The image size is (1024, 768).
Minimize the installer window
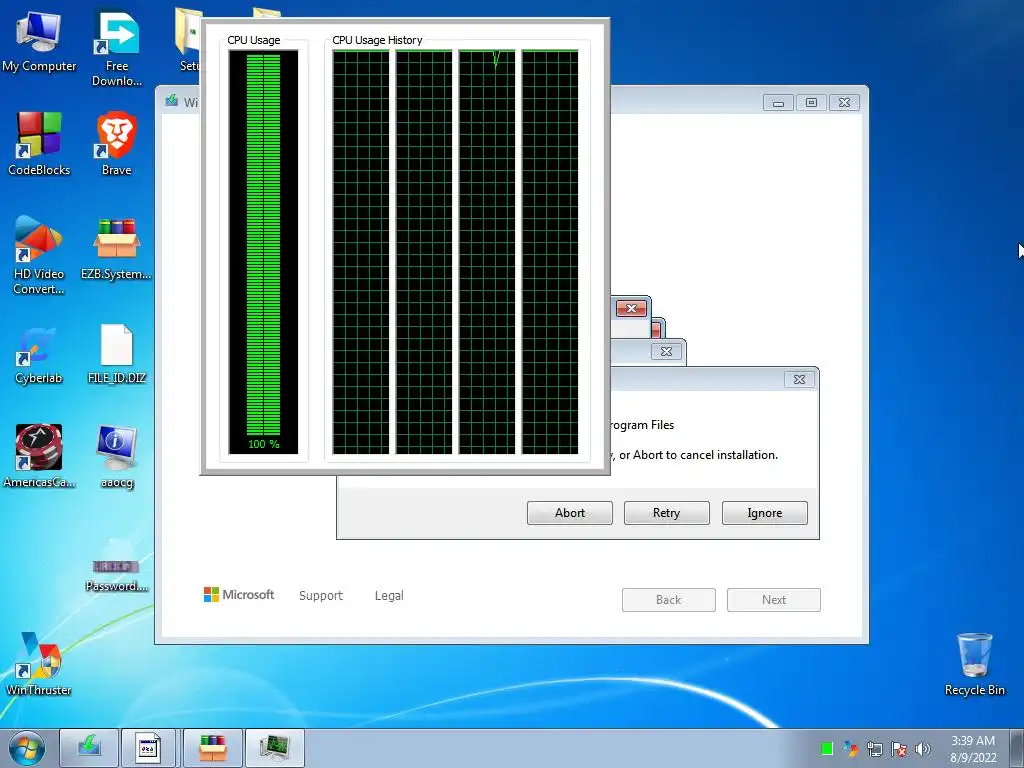tap(778, 103)
